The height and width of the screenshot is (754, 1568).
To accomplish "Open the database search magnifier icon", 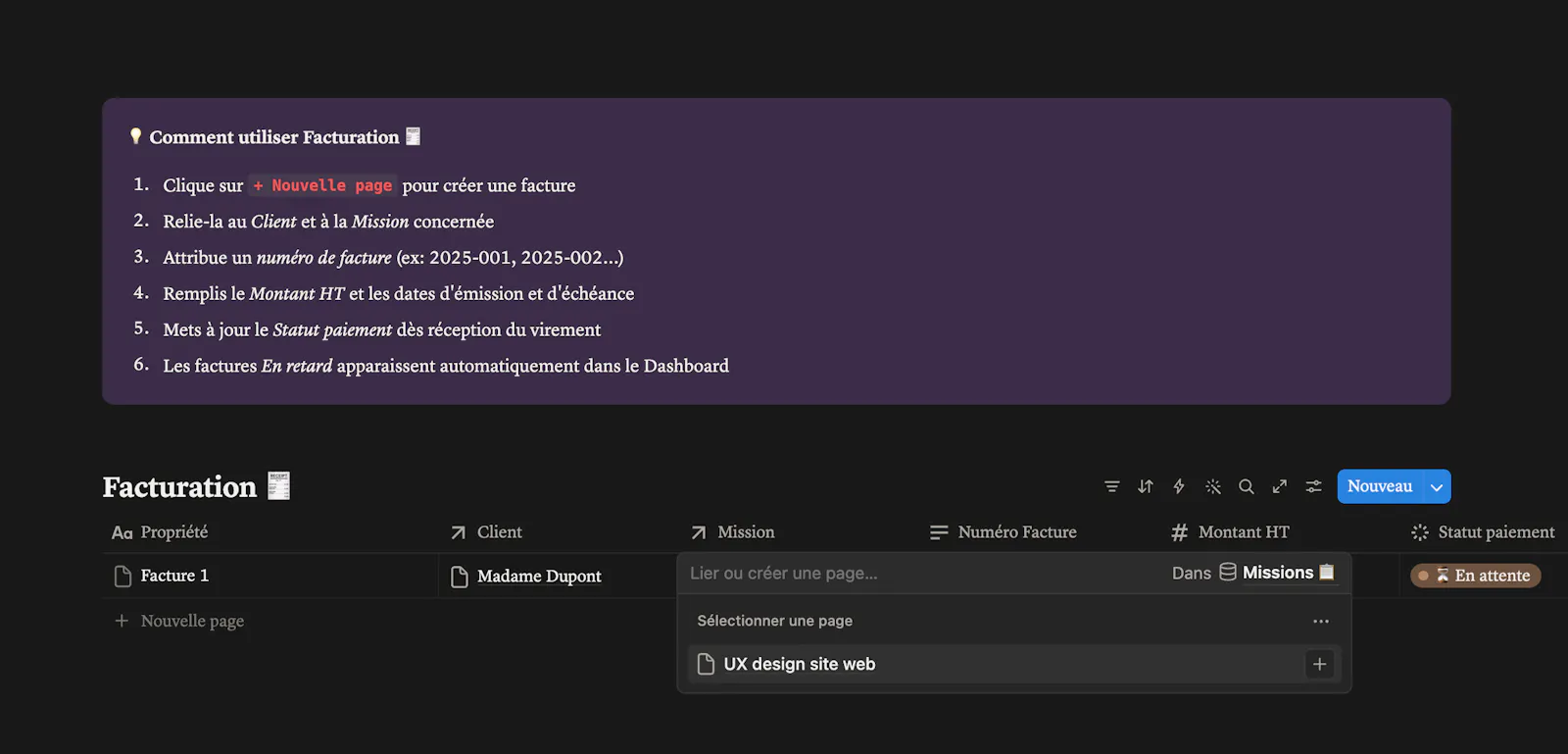I will click(1247, 486).
